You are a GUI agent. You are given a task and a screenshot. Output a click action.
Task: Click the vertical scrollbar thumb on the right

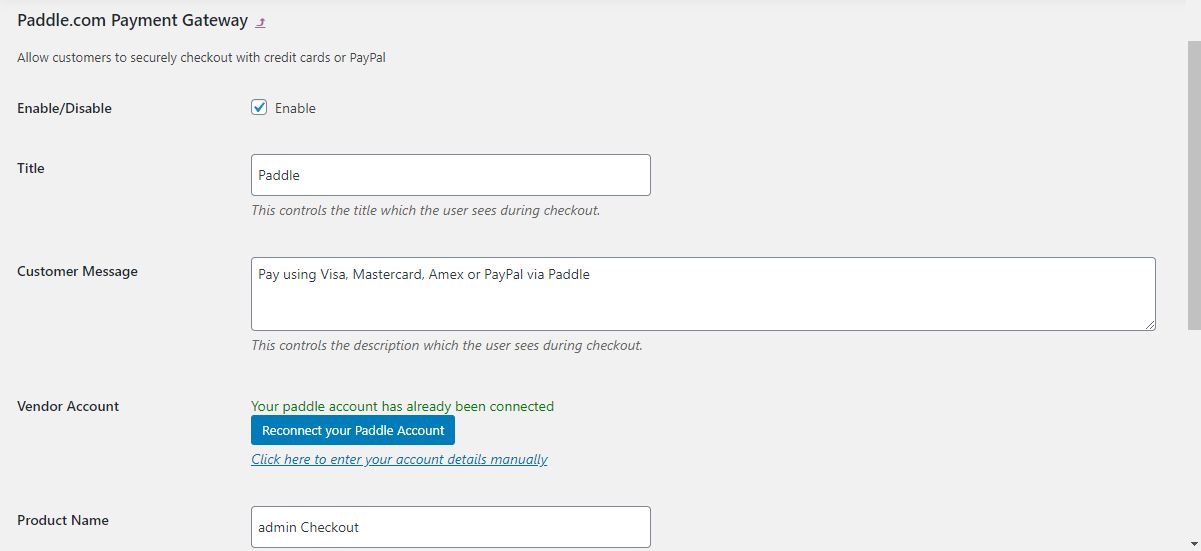click(1194, 185)
